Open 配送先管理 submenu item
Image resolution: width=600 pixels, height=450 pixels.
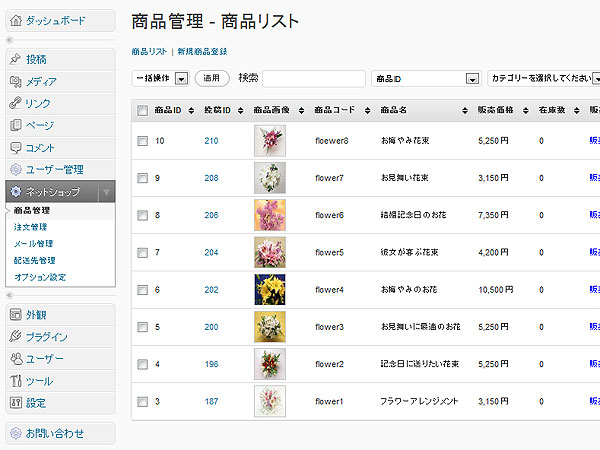(34, 261)
